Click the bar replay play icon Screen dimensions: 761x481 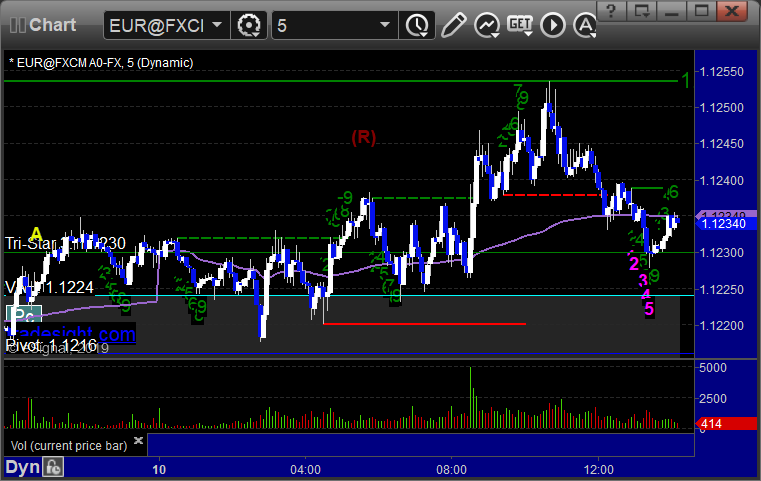[553, 25]
